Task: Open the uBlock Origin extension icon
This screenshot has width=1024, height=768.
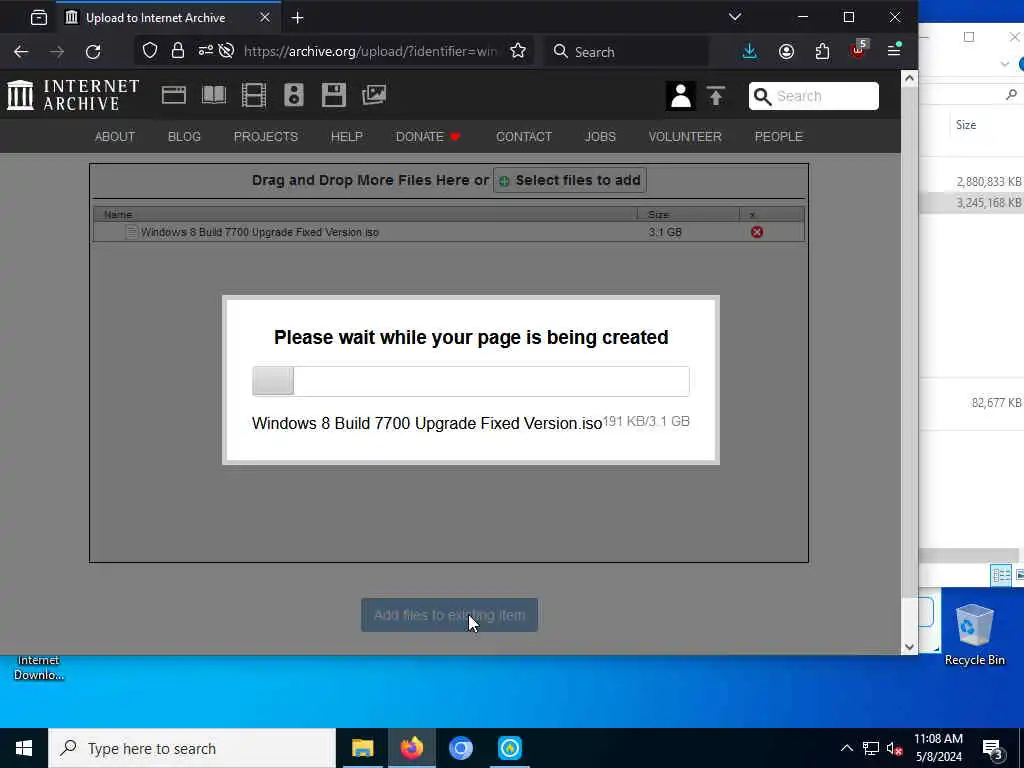Action: (859, 50)
